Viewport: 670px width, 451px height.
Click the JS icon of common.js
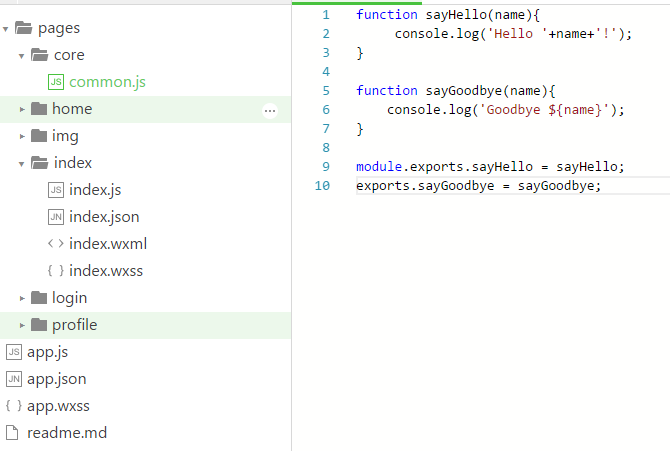(56, 82)
